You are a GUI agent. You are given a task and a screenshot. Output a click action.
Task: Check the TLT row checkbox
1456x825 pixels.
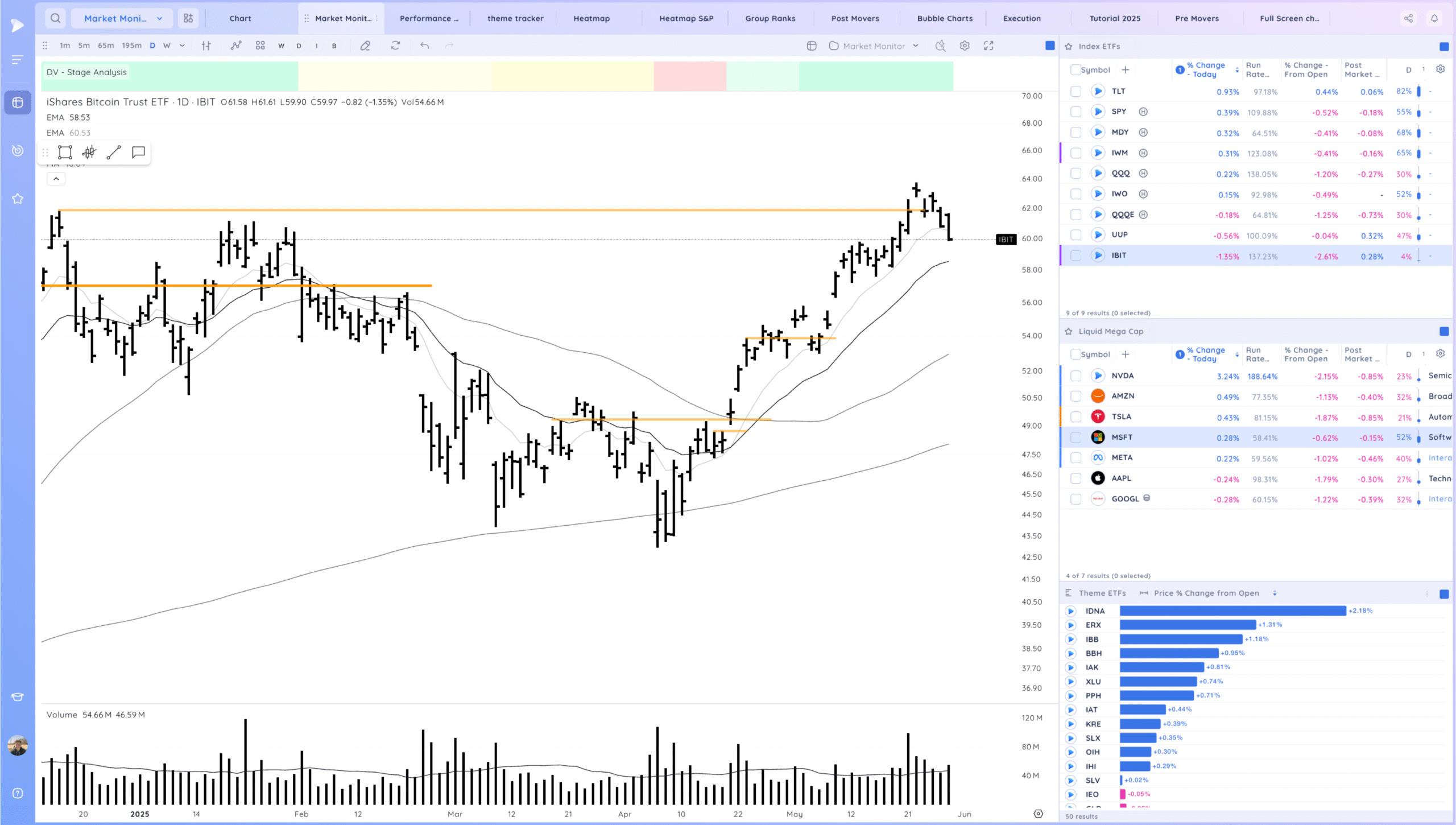click(1076, 91)
